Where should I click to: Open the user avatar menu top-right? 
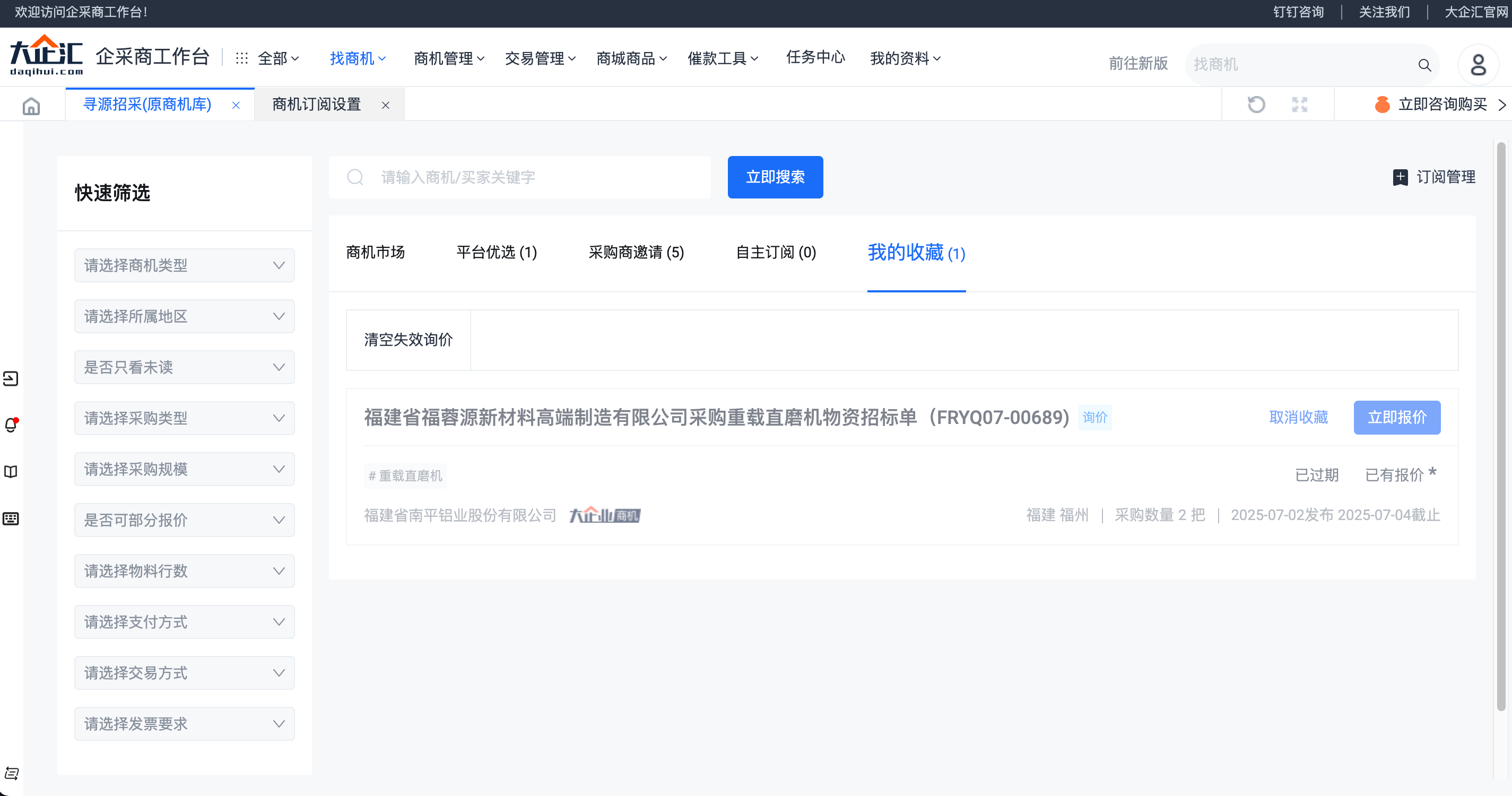pyautogui.click(x=1478, y=65)
